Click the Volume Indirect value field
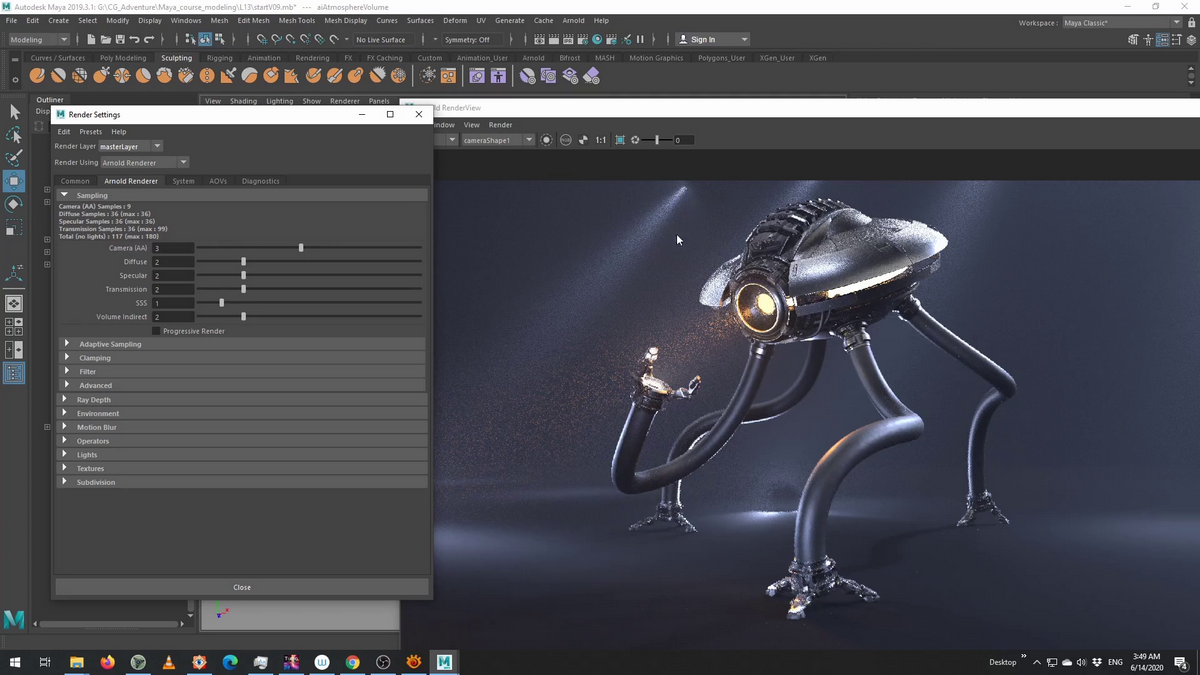 click(173, 317)
